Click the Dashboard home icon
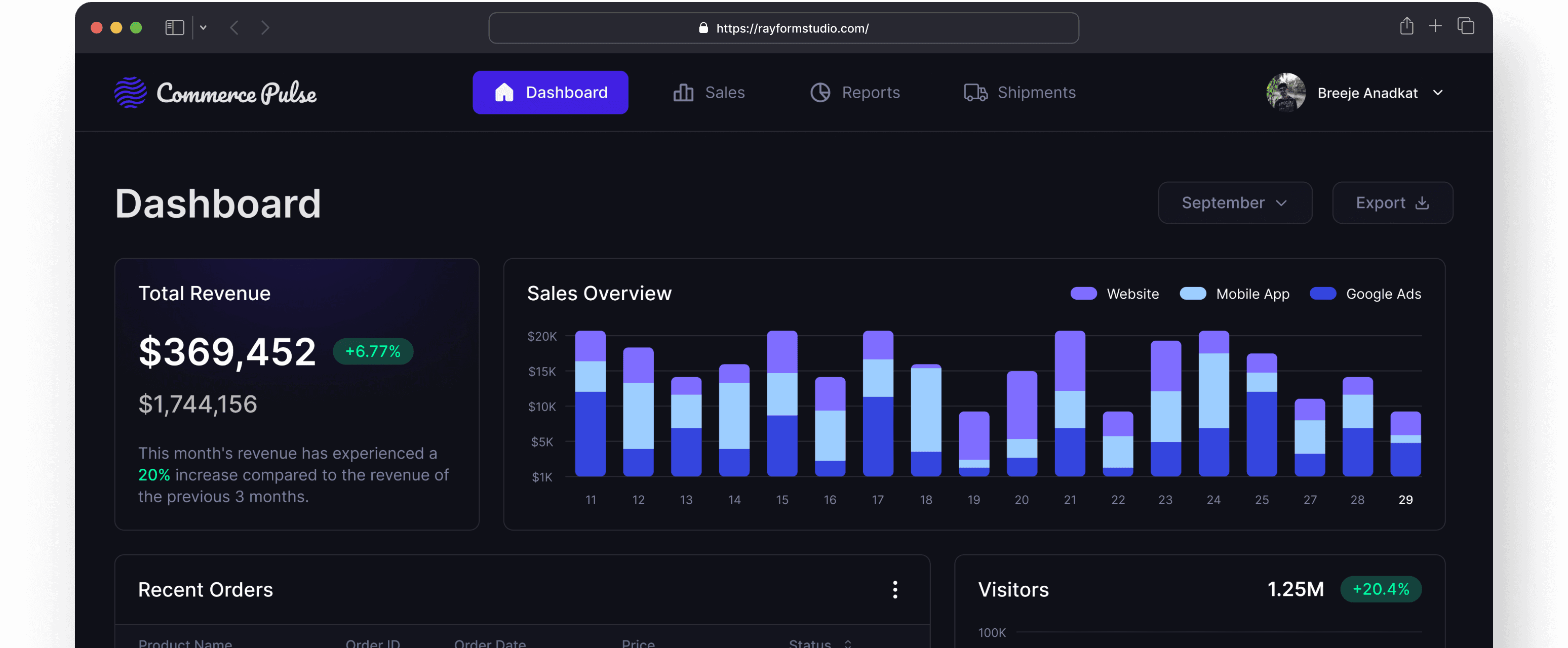Image resolution: width=1568 pixels, height=648 pixels. [x=503, y=92]
